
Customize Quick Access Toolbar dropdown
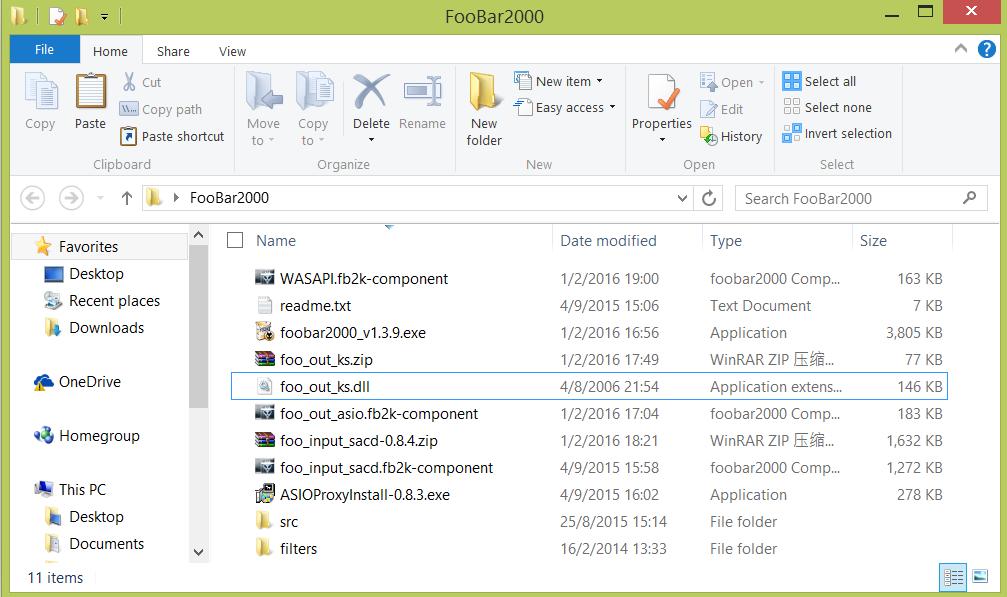(x=104, y=16)
